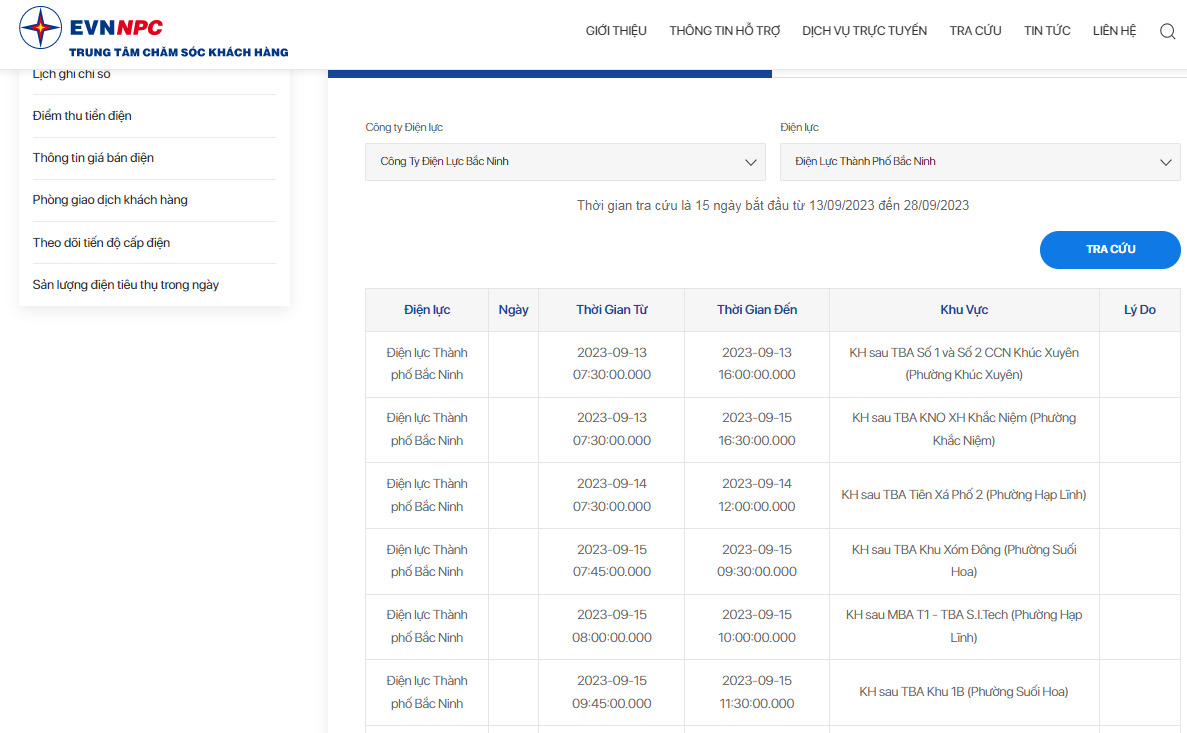Open the DỊCH VỤ TRỰC TUYẾN menu

point(864,31)
